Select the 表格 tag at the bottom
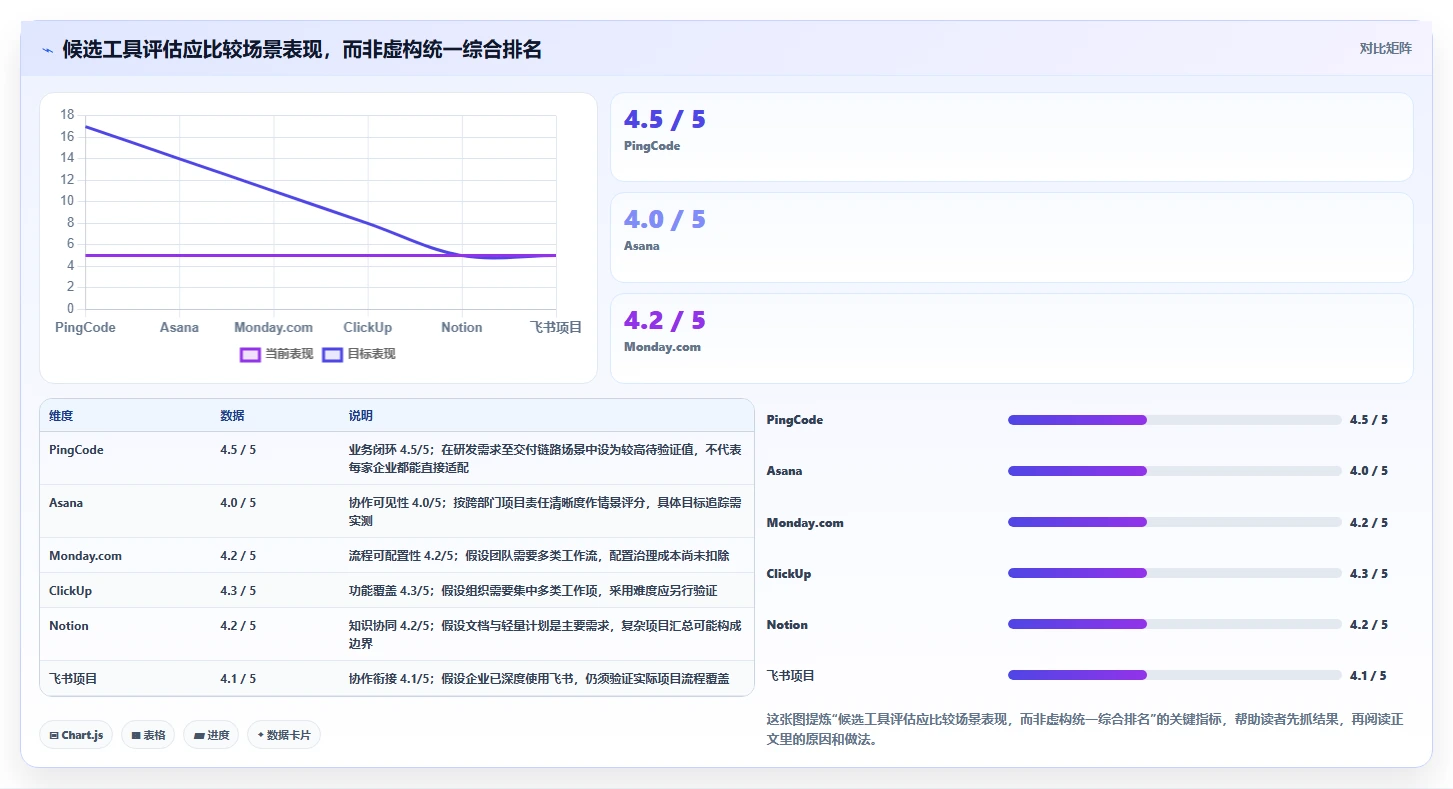Viewport: 1453px width, 789px height. (x=148, y=735)
